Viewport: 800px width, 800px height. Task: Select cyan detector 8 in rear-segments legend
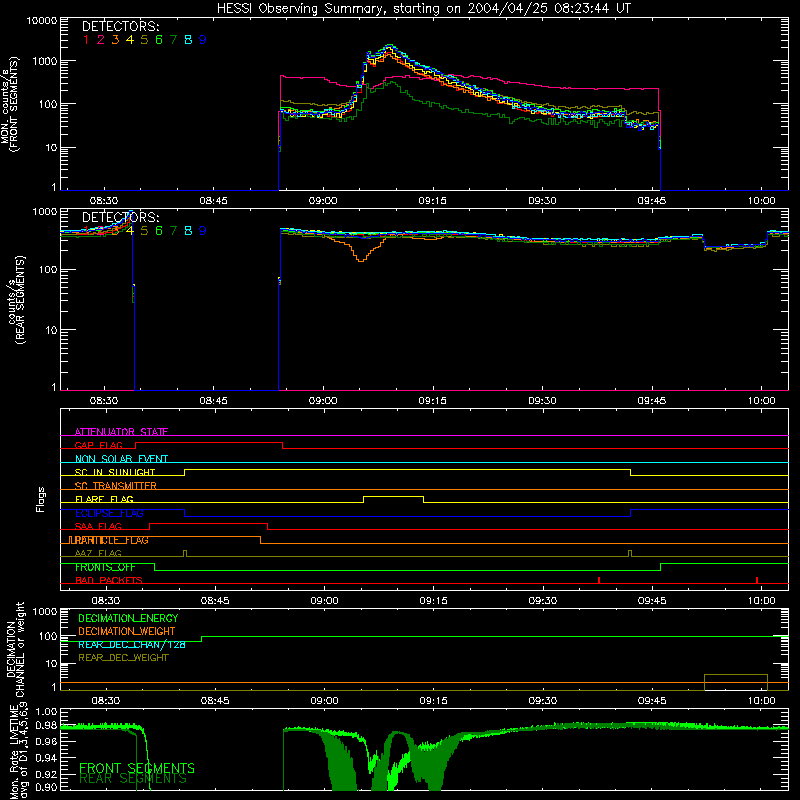click(x=188, y=231)
